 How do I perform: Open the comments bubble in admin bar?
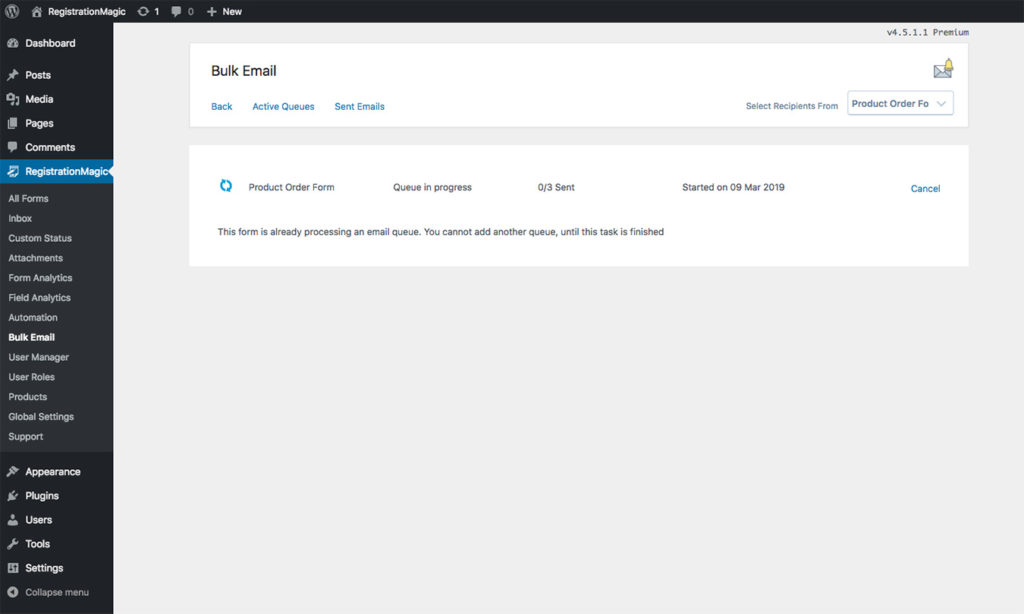pos(177,11)
